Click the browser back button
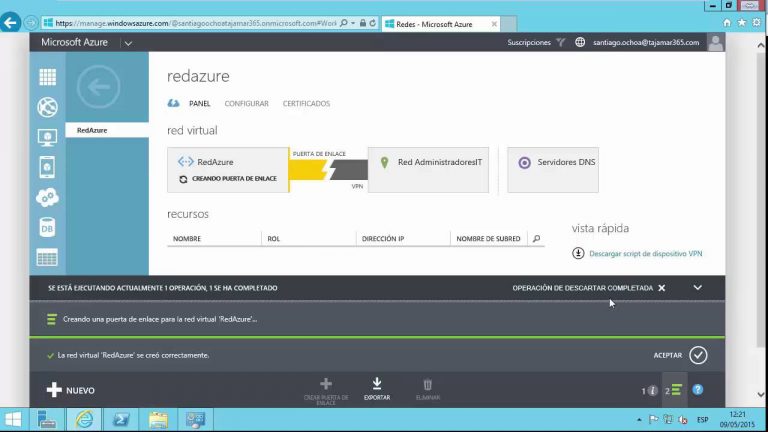 [10, 23]
